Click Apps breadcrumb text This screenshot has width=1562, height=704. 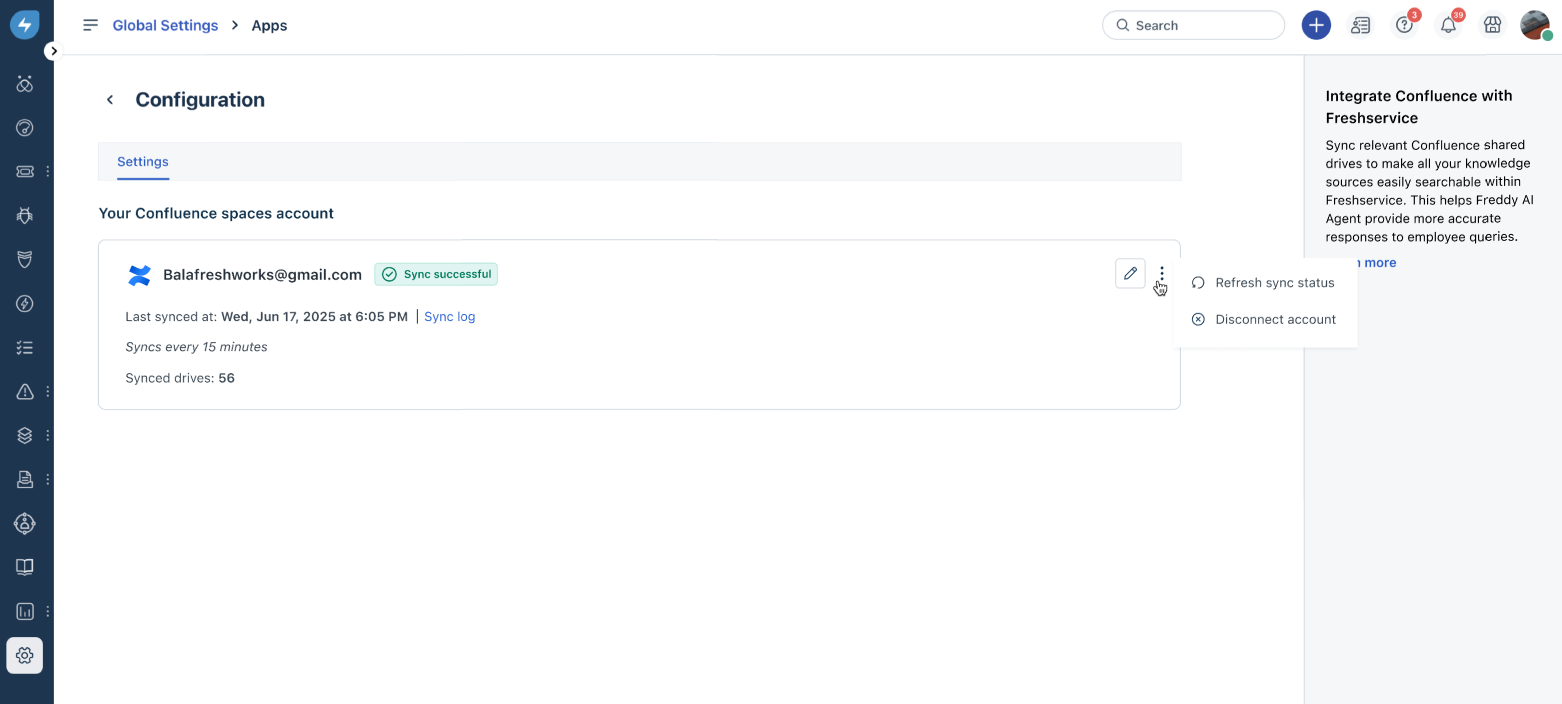point(269,25)
